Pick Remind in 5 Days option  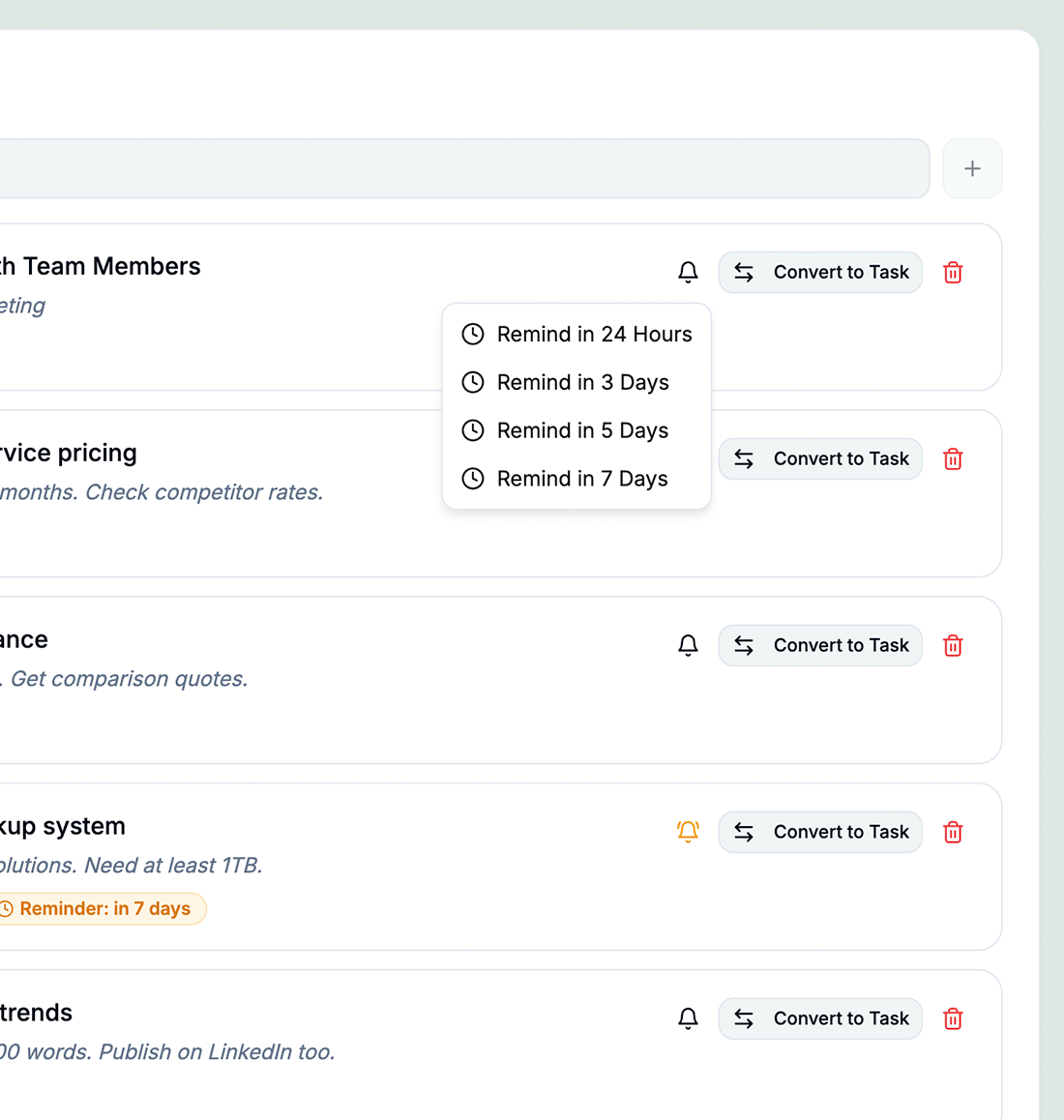pos(576,430)
